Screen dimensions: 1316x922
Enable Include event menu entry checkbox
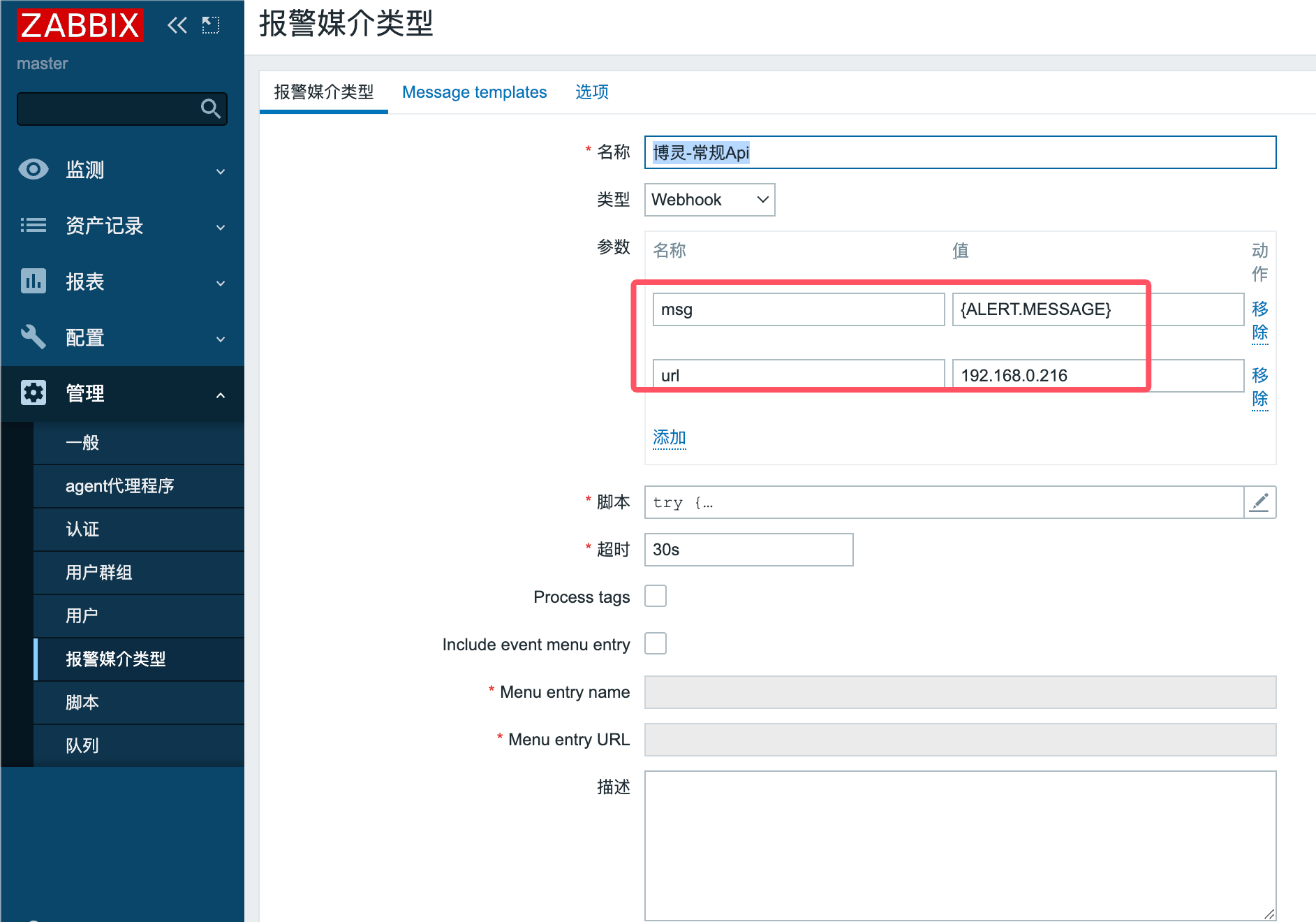(x=656, y=643)
